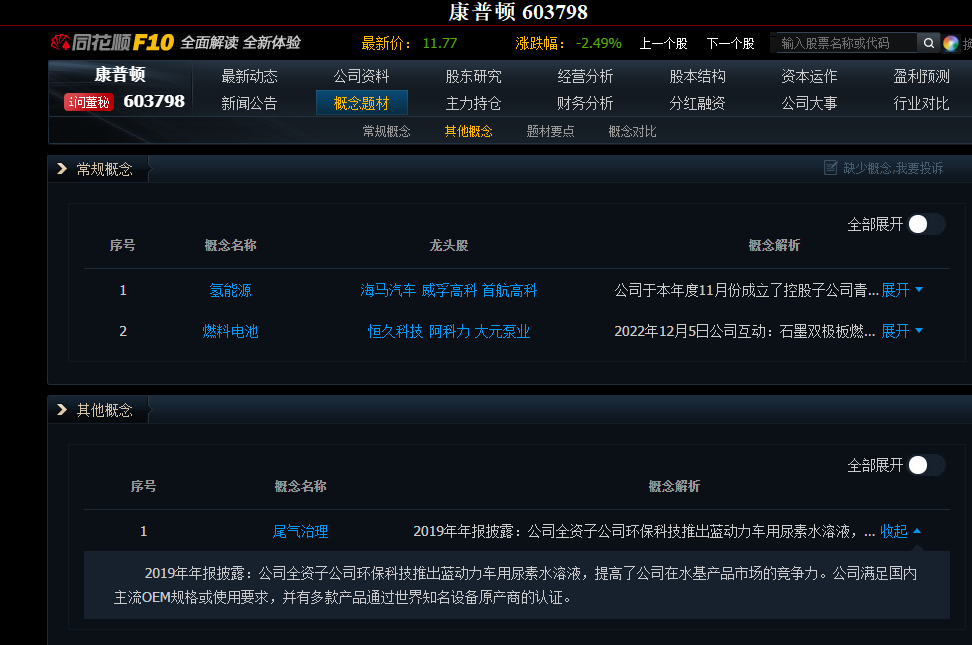Screen dimensions: 972x645
Task: Click the 同花顺F10 logo
Action: click(112, 42)
